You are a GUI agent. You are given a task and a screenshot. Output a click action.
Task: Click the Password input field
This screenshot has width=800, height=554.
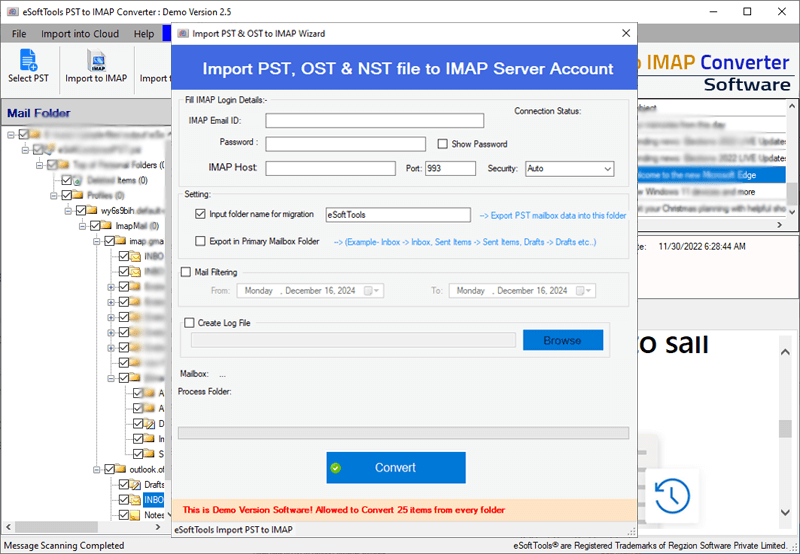(345, 144)
